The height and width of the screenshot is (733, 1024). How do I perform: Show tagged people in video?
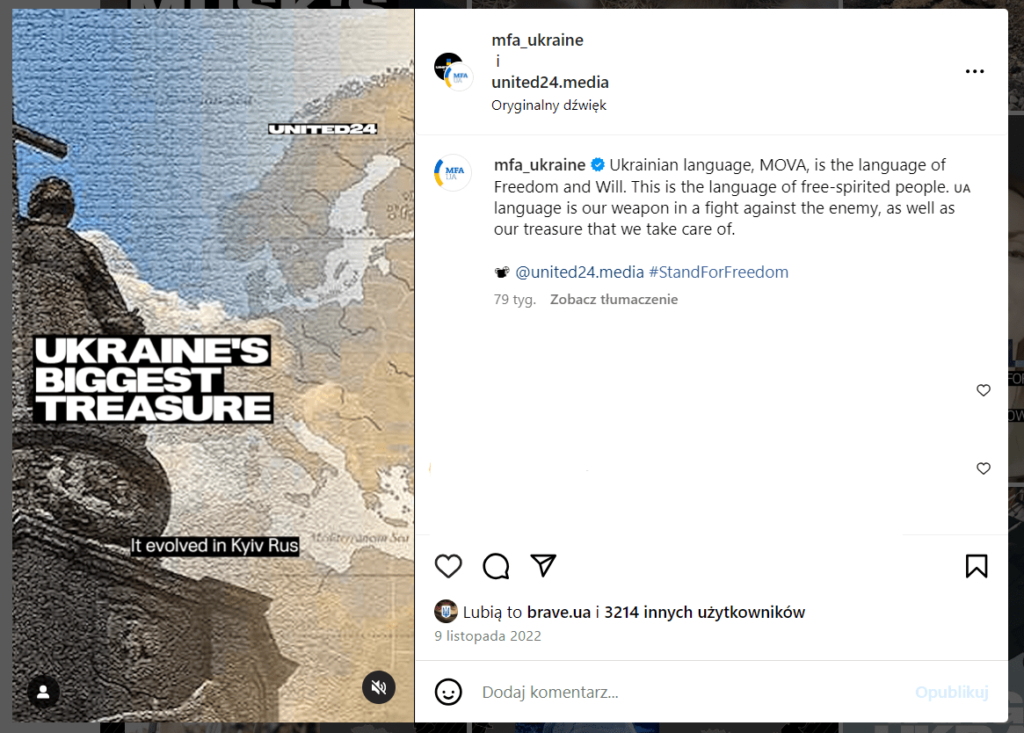tap(43, 692)
